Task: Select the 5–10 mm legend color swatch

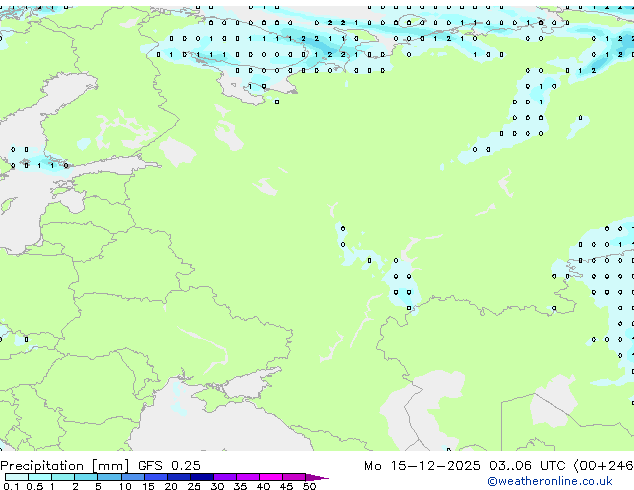Action: 109,477
